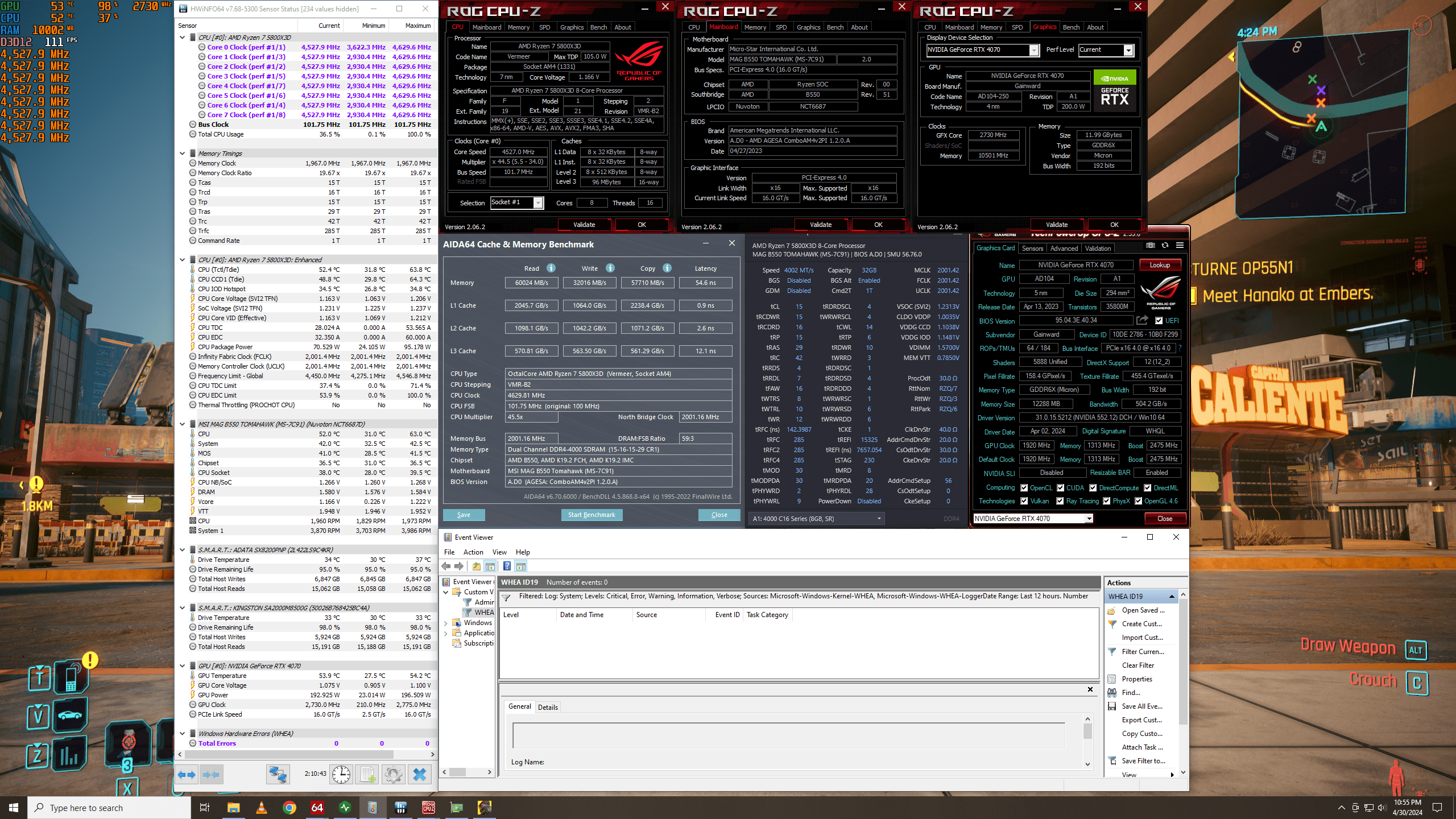Toggle Event Viewer action pane toolbar icon
The height and width of the screenshot is (819, 1456).
tap(521, 566)
